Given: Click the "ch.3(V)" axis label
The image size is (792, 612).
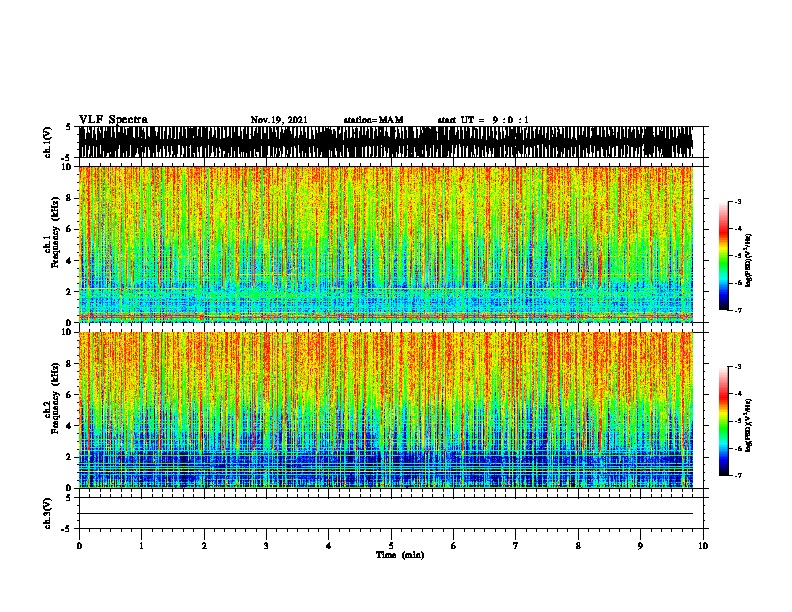Looking at the screenshot, I should click(48, 513).
